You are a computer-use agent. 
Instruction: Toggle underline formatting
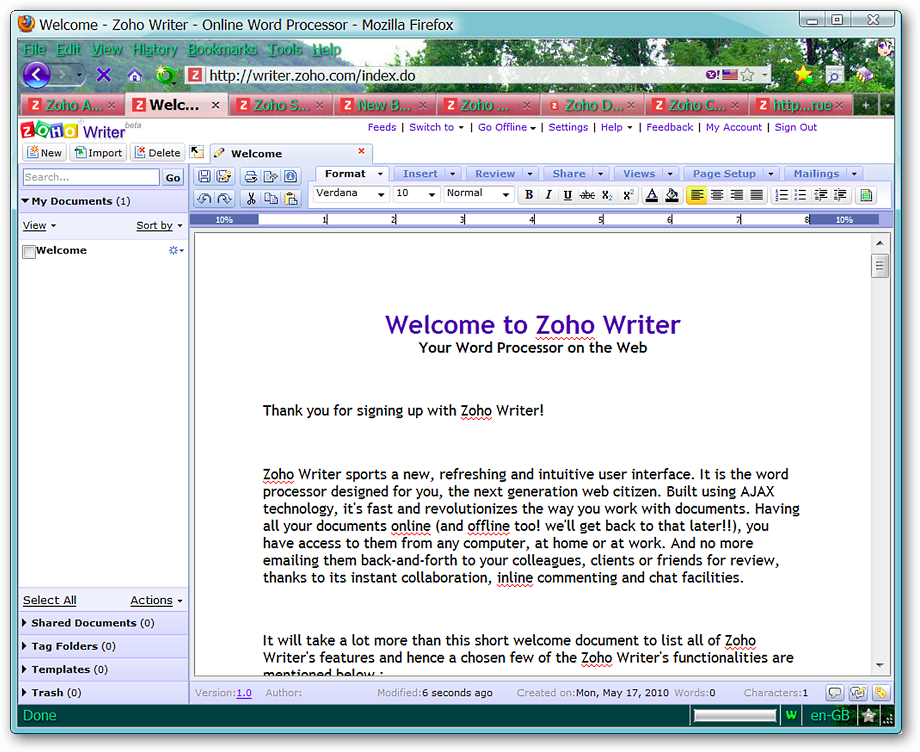coord(567,195)
